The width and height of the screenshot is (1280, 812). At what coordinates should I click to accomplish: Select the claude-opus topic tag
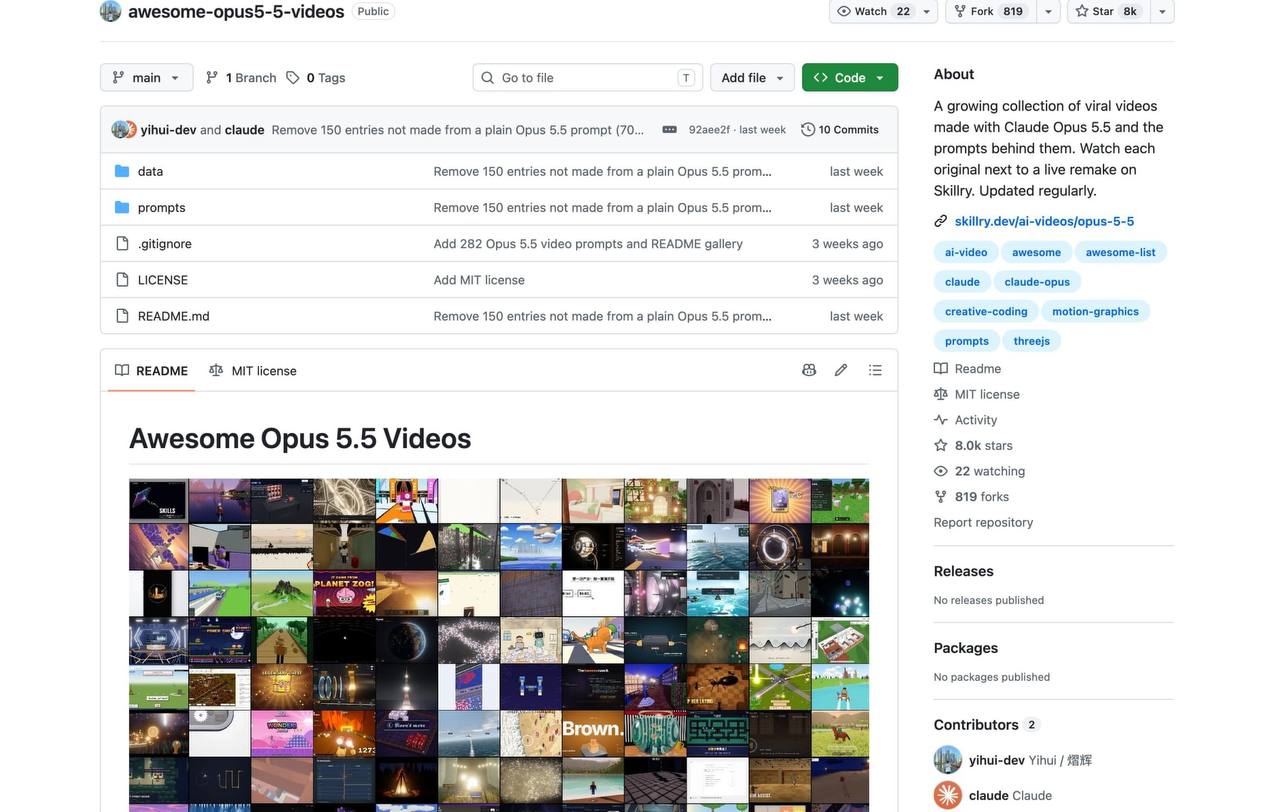1037,282
